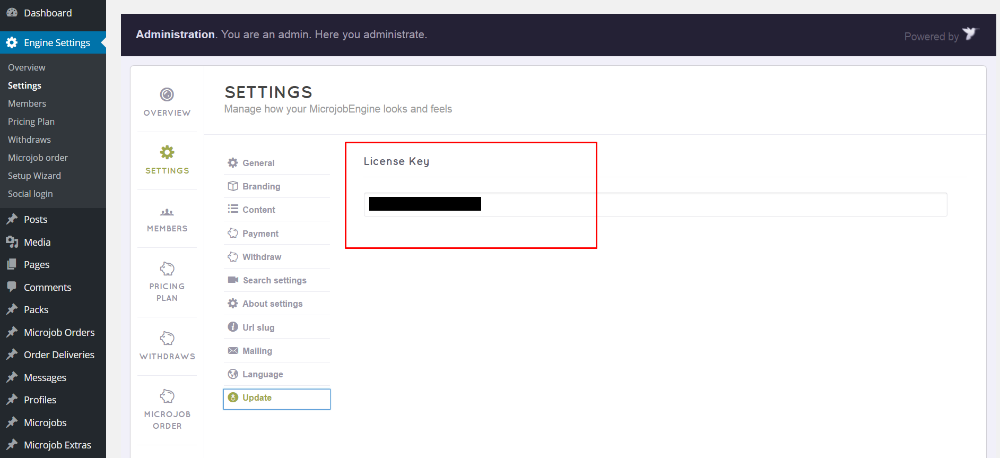Go to the Language settings tab
1000x458 pixels.
coord(262,374)
